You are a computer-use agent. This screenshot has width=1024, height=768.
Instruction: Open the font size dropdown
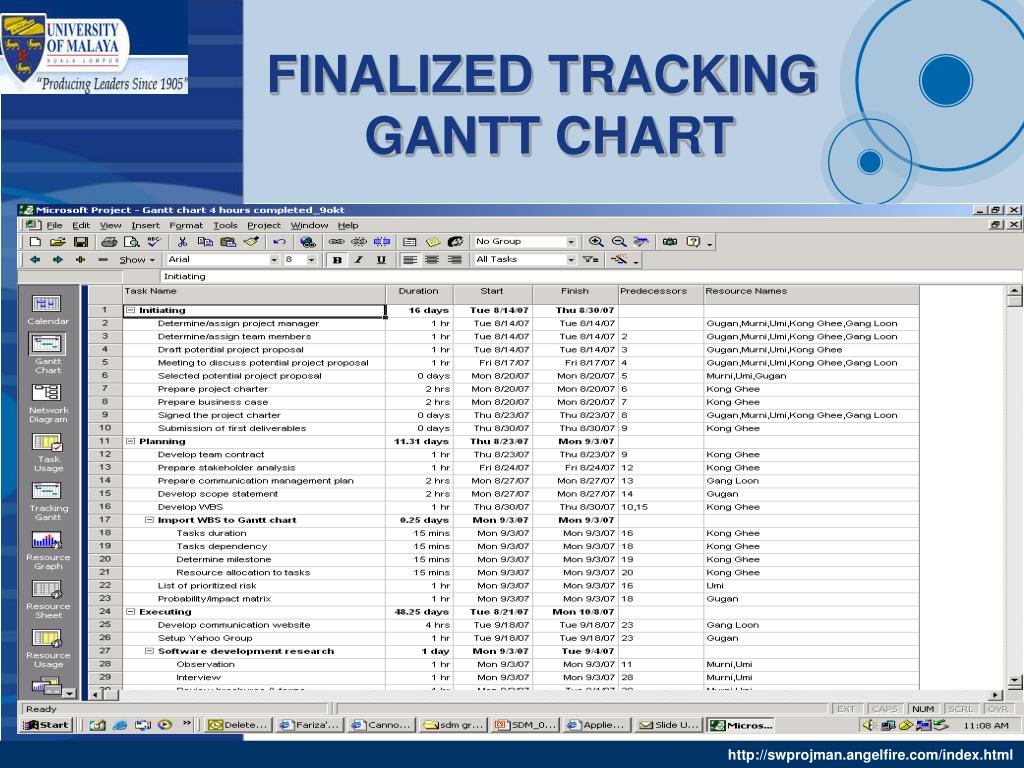(x=312, y=260)
